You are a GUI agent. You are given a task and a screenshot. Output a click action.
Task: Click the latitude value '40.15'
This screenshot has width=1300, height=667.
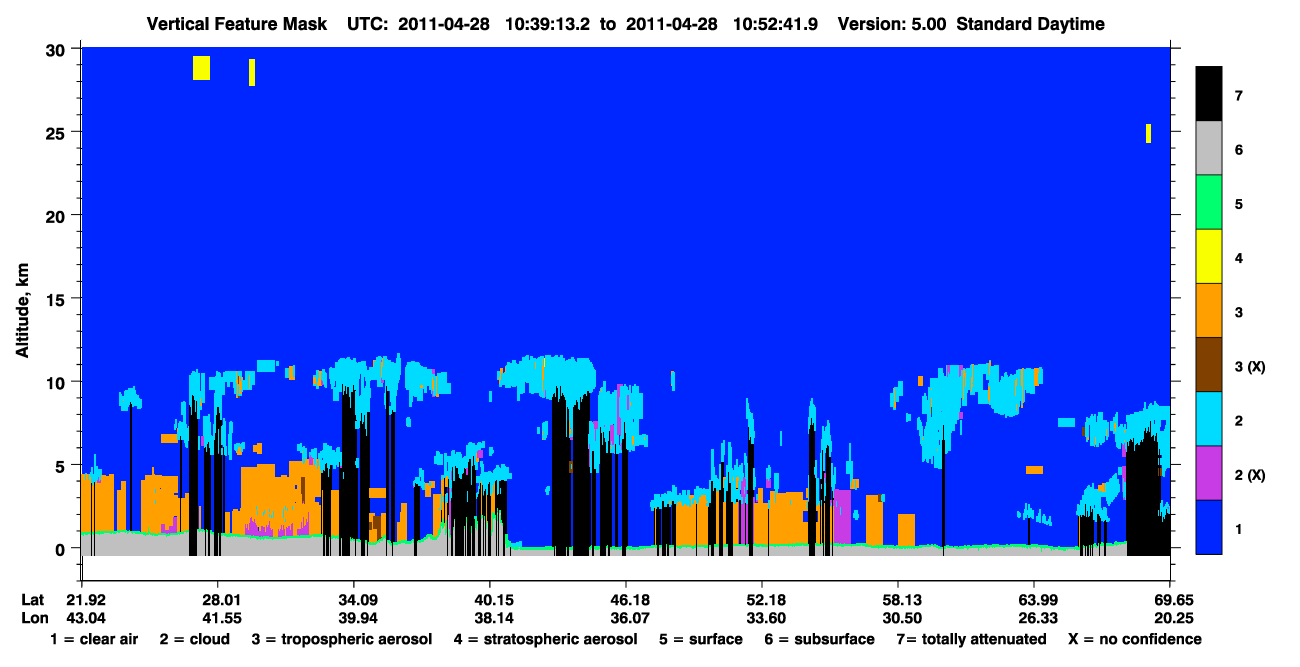coord(489,600)
